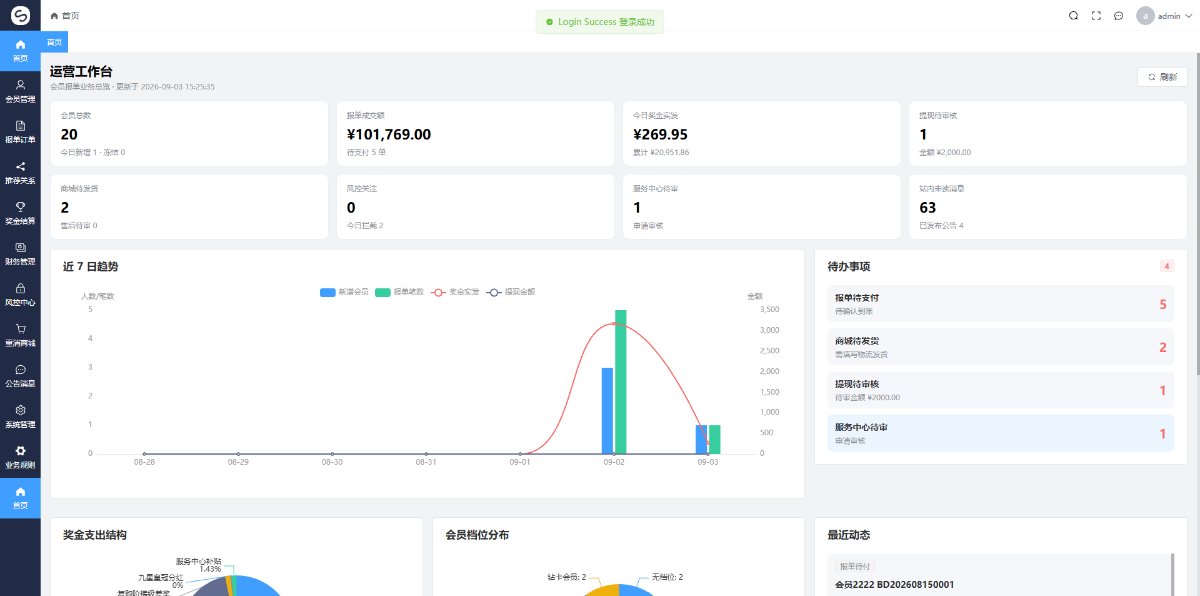Click the blue bar at 09-03

point(701,439)
